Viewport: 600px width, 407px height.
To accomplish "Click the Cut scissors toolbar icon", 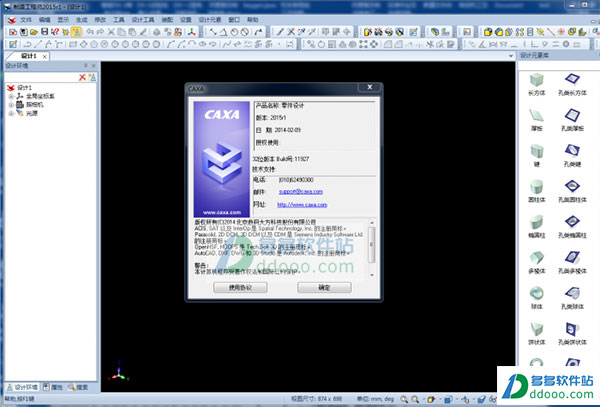I will click(111, 32).
